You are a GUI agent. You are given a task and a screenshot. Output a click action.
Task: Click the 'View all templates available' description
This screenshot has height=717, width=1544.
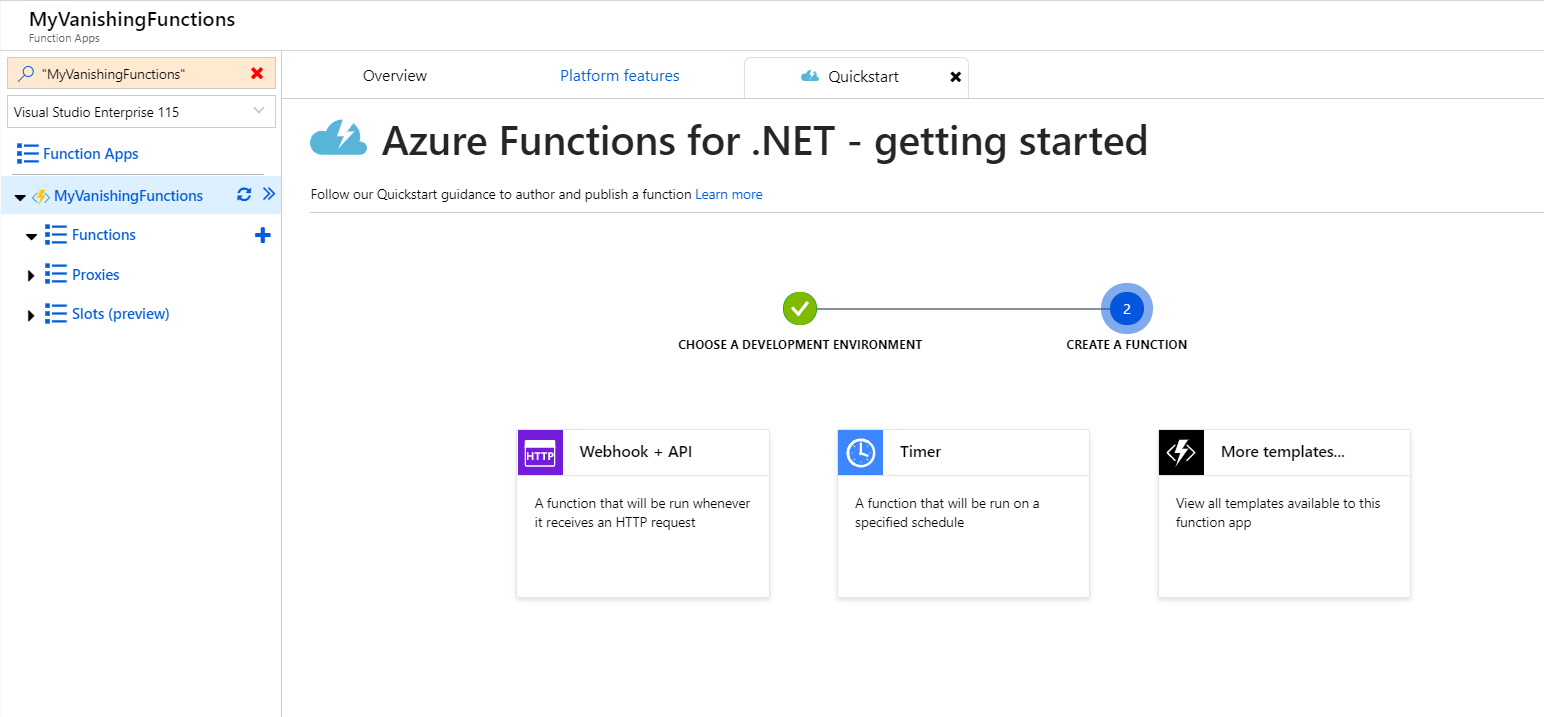click(1278, 513)
